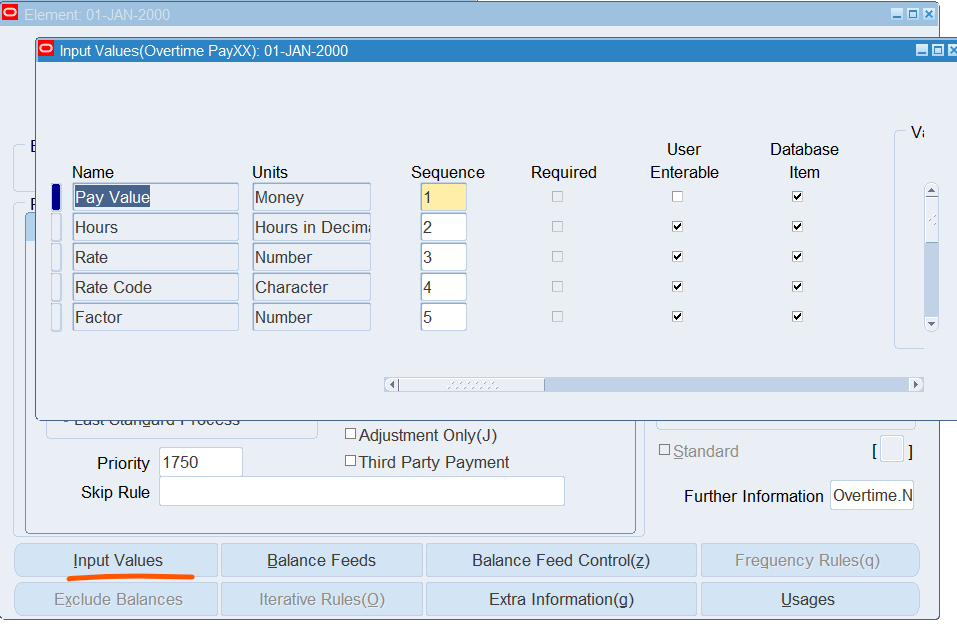Open the Input Values button

pyautogui.click(x=117, y=560)
